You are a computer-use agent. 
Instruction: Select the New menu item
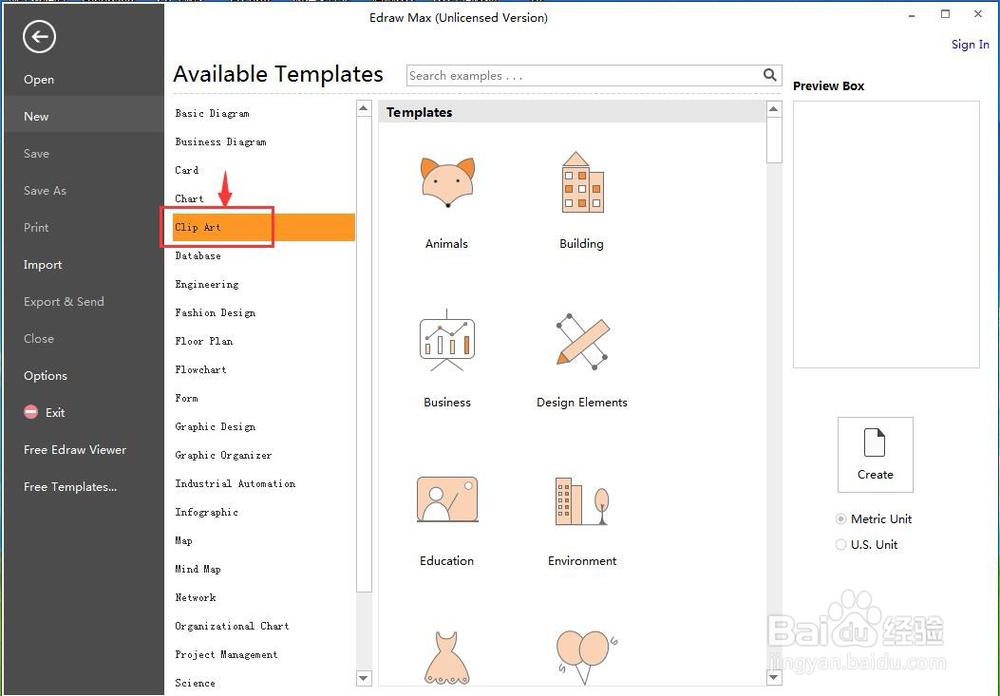[82, 116]
